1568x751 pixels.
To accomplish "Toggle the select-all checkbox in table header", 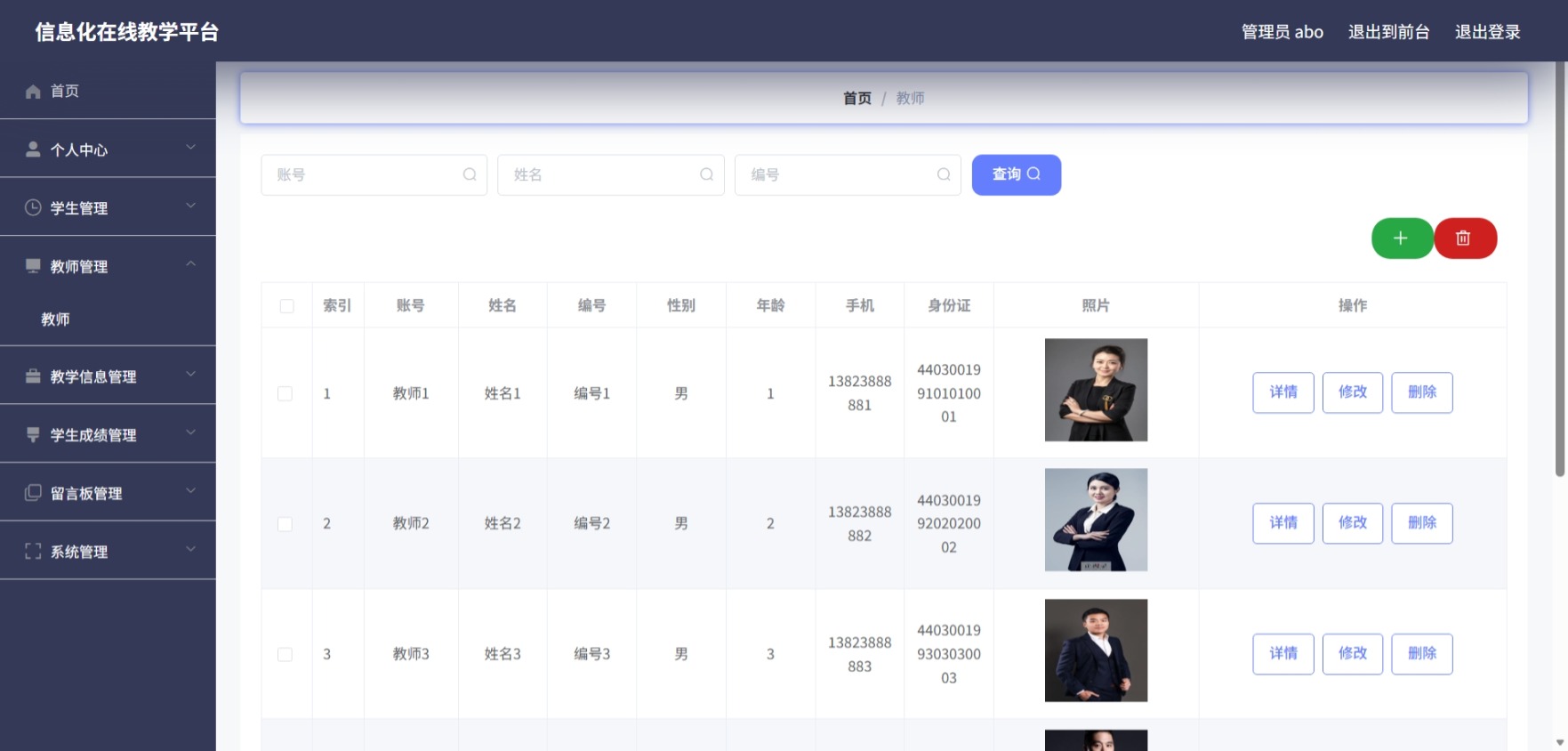I will [286, 306].
